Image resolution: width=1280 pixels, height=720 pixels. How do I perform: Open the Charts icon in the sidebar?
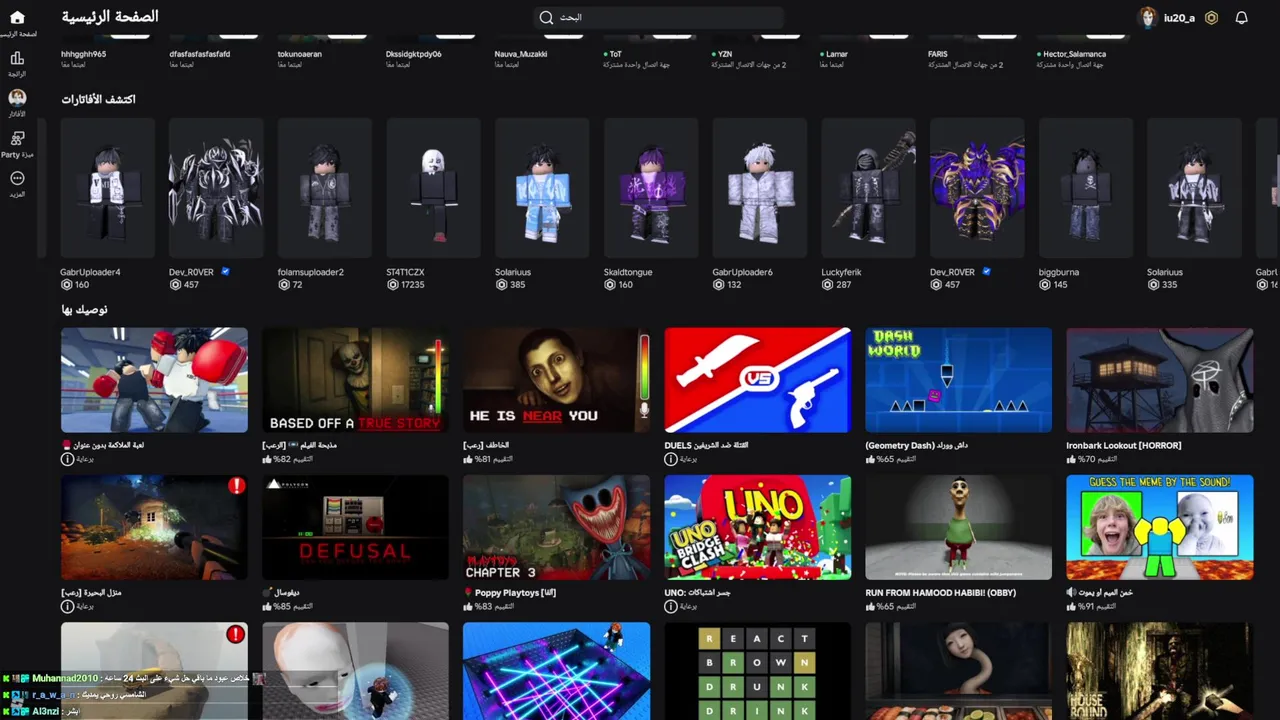17,59
